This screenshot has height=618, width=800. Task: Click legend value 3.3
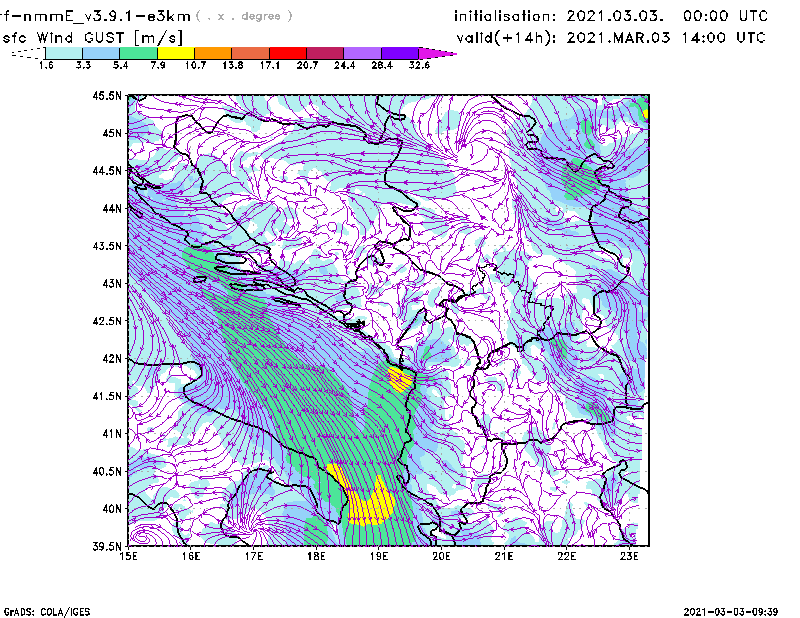[83, 65]
